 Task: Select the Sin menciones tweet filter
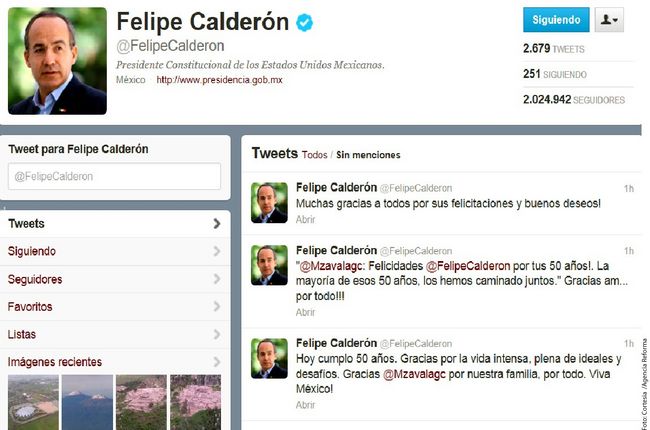click(x=368, y=155)
